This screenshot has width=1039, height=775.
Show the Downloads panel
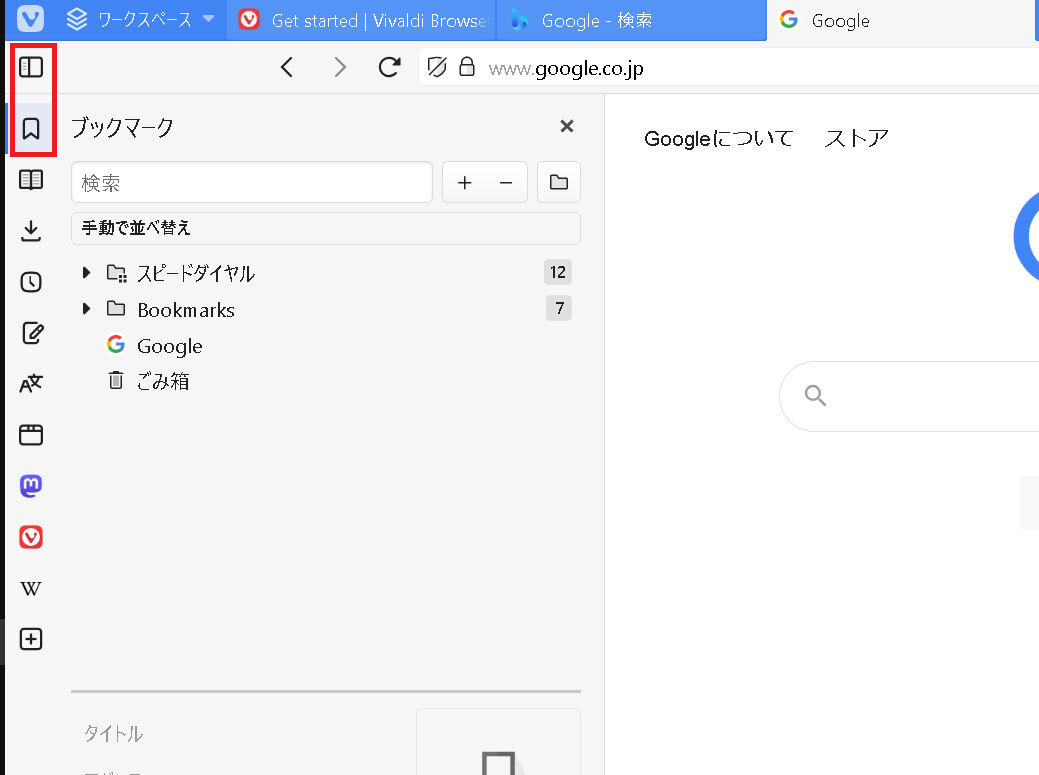(31, 231)
